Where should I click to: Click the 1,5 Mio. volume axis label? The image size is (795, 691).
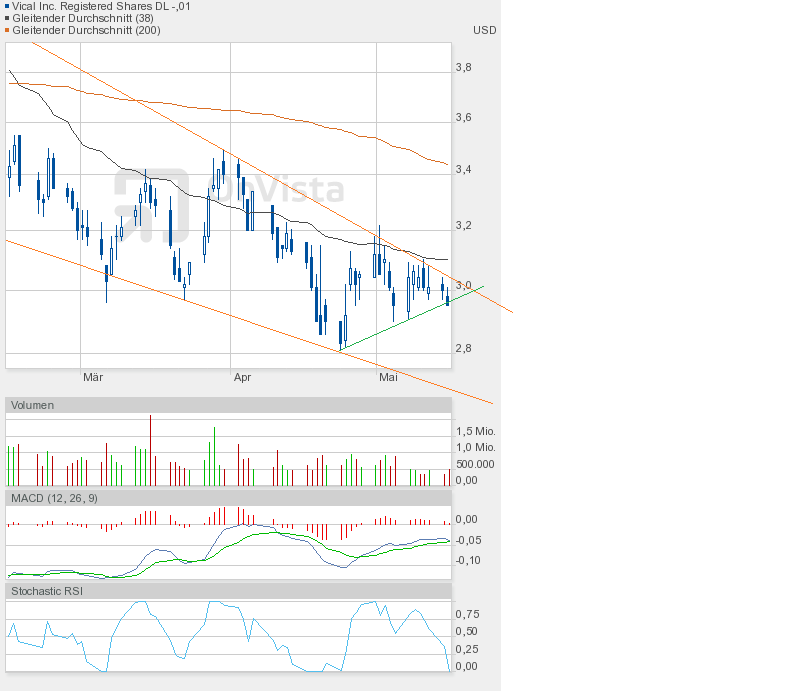[x=476, y=431]
